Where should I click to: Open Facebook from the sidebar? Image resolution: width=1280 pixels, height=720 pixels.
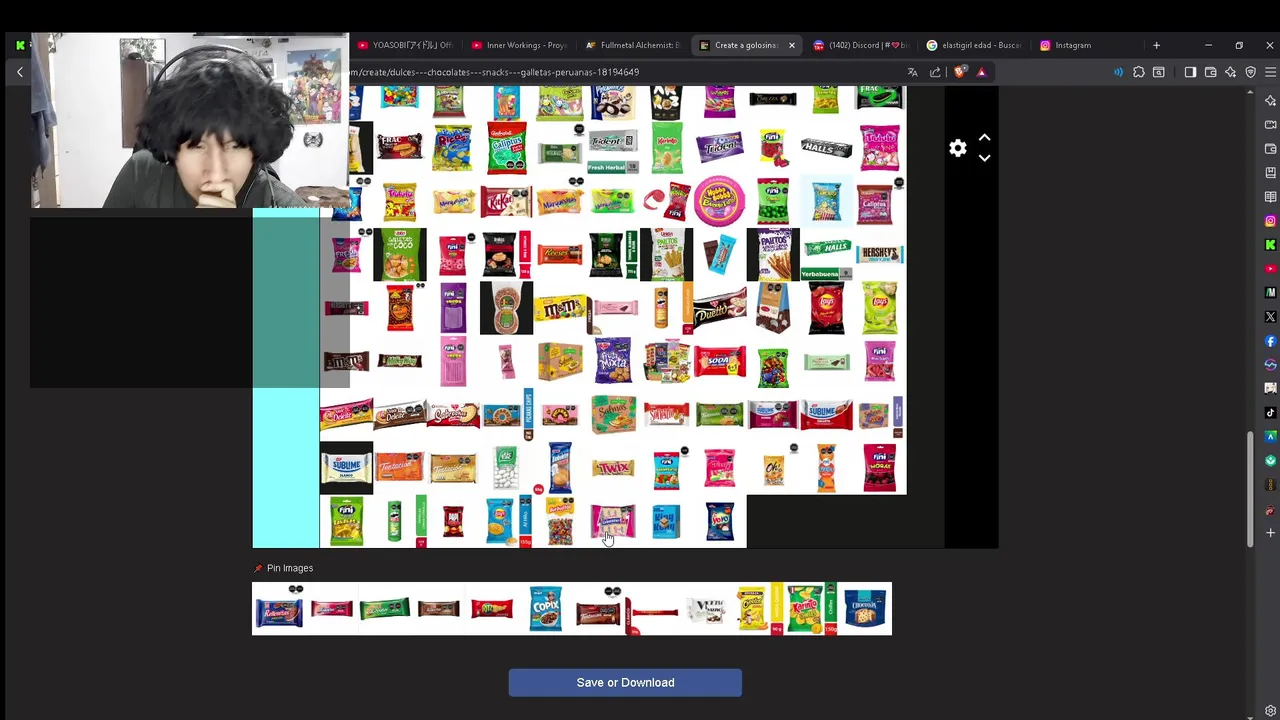click(x=1270, y=341)
